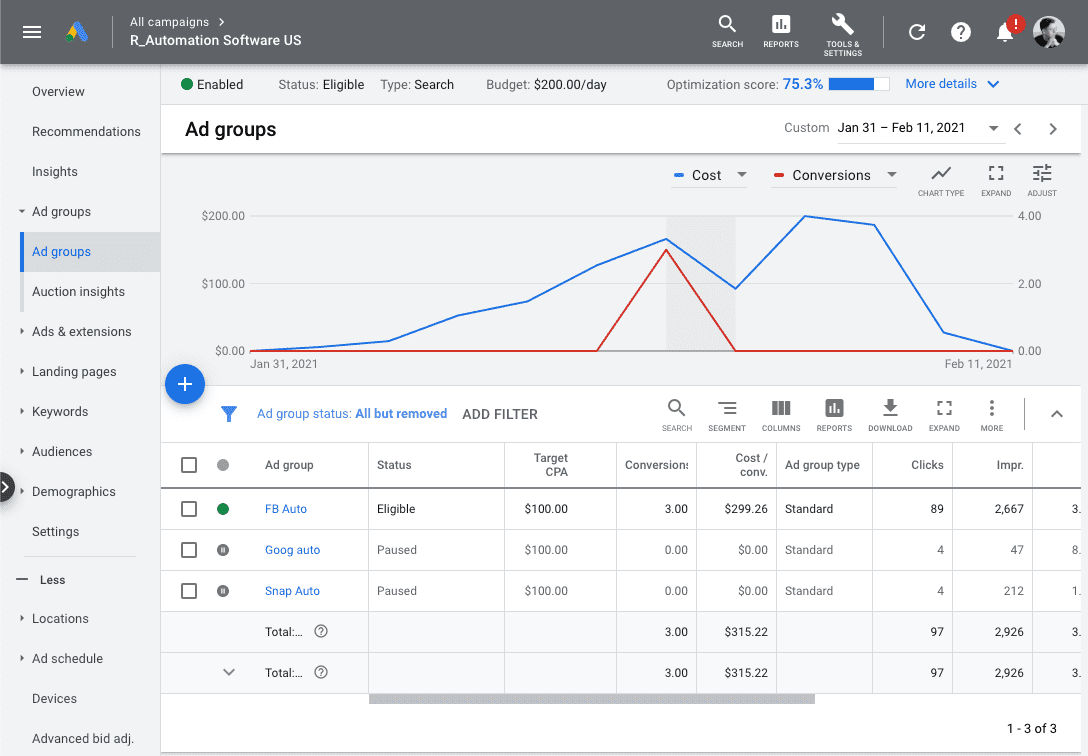Open the Cost metric dropdown
The width and height of the screenshot is (1088, 756).
tap(711, 175)
